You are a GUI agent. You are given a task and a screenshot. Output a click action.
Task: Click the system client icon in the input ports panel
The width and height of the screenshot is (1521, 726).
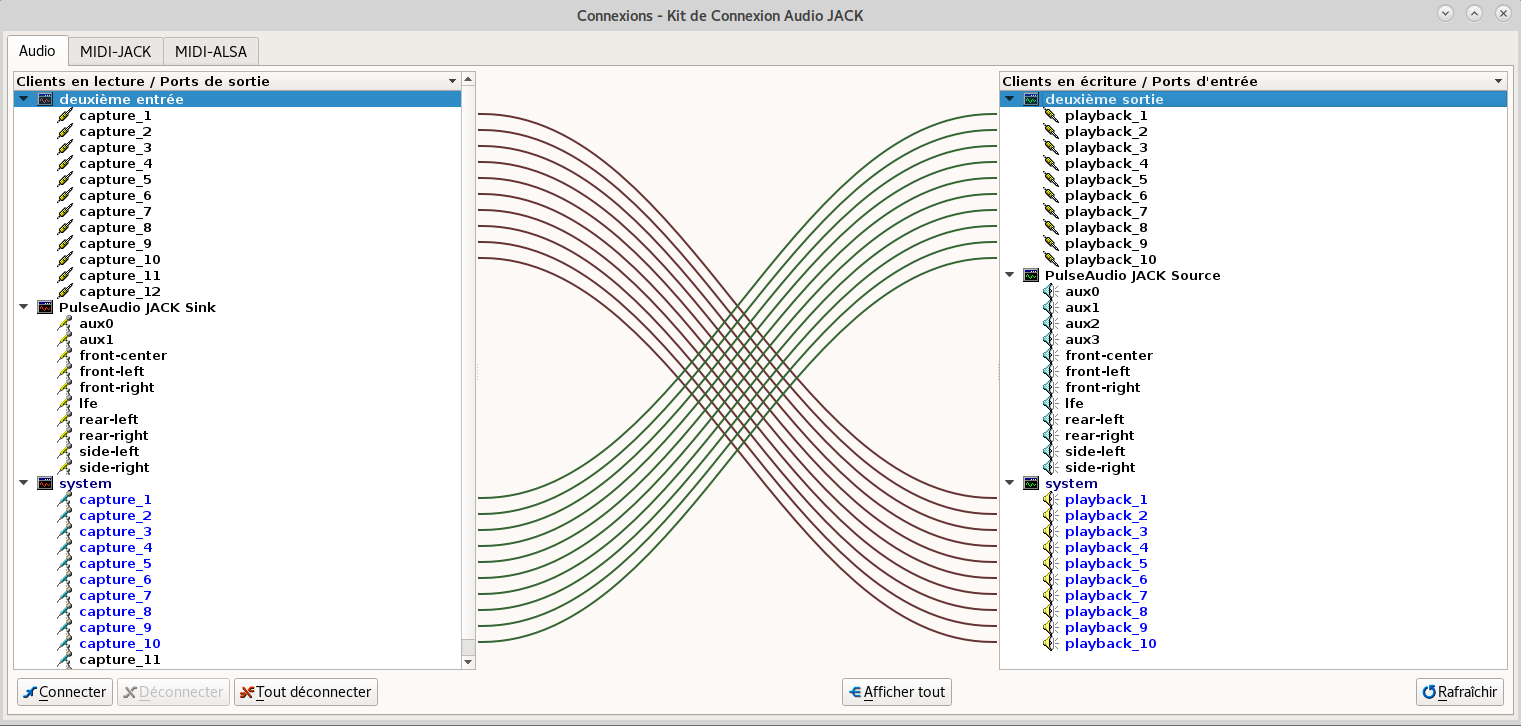1031,483
